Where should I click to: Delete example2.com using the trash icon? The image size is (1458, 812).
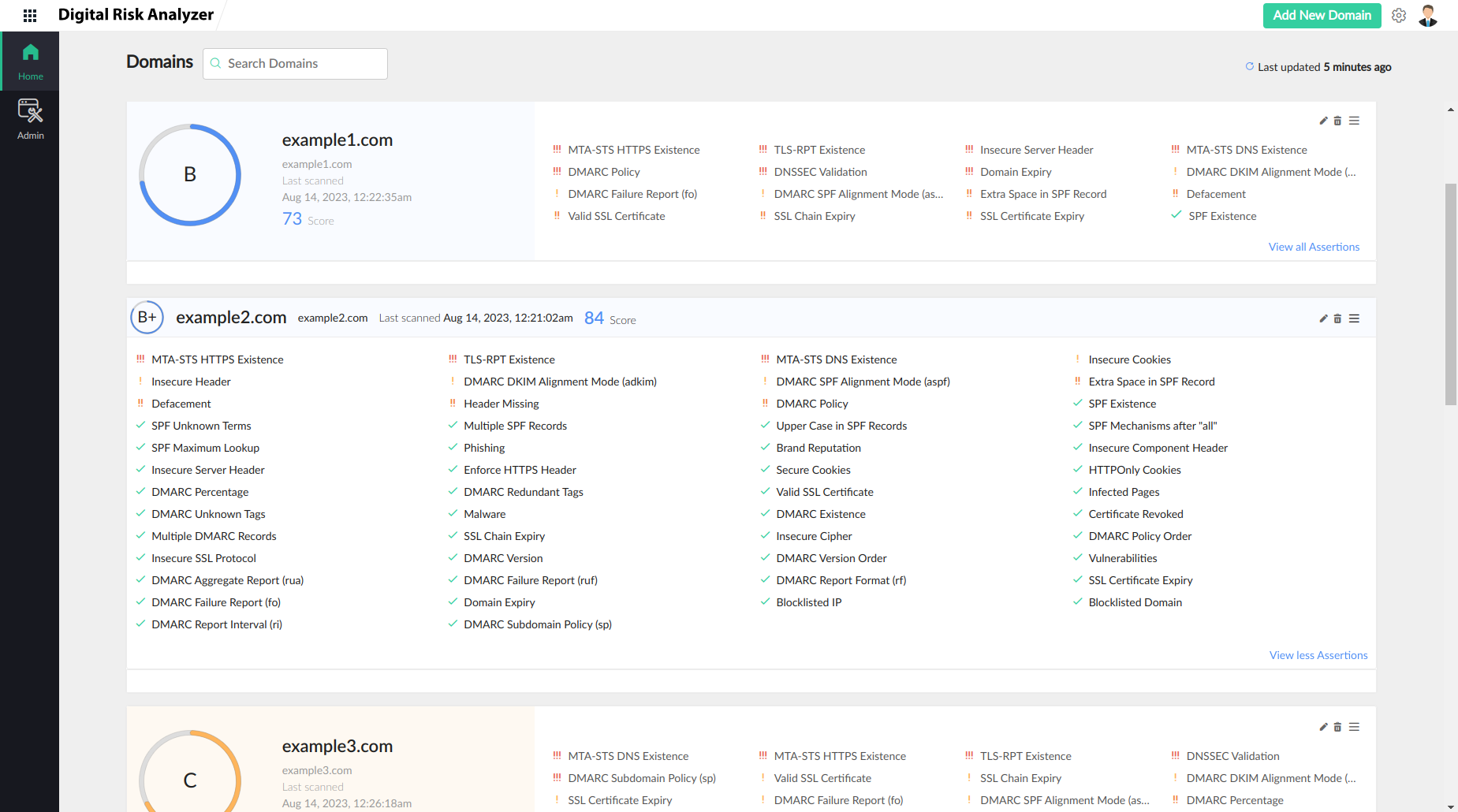coord(1338,318)
